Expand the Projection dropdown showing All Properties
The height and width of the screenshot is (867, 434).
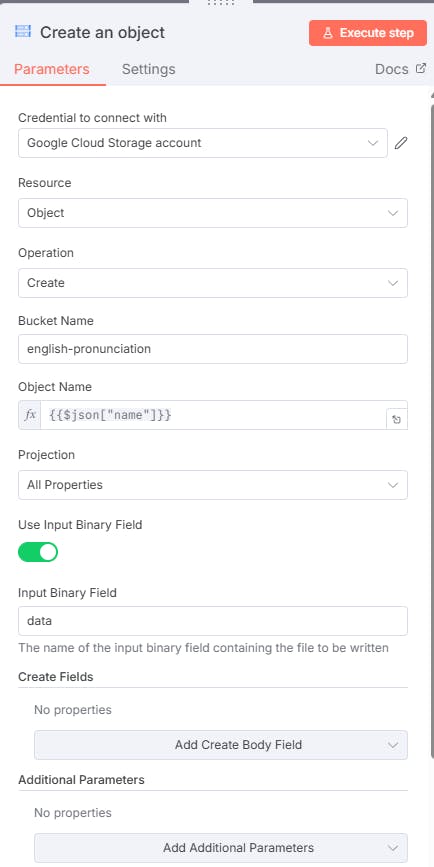click(x=213, y=485)
